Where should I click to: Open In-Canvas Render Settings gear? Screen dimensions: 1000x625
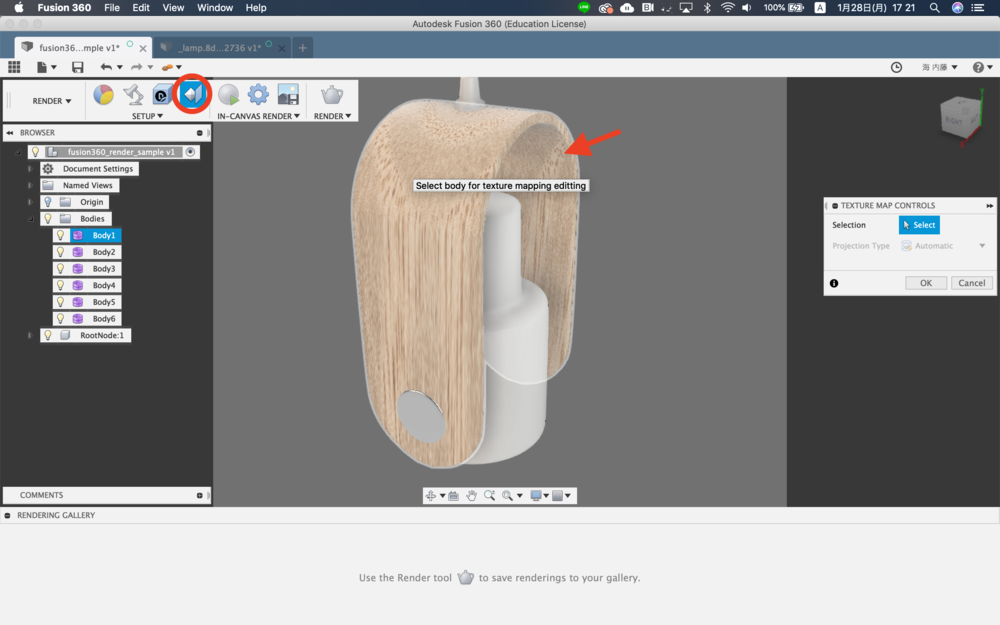[x=258, y=95]
